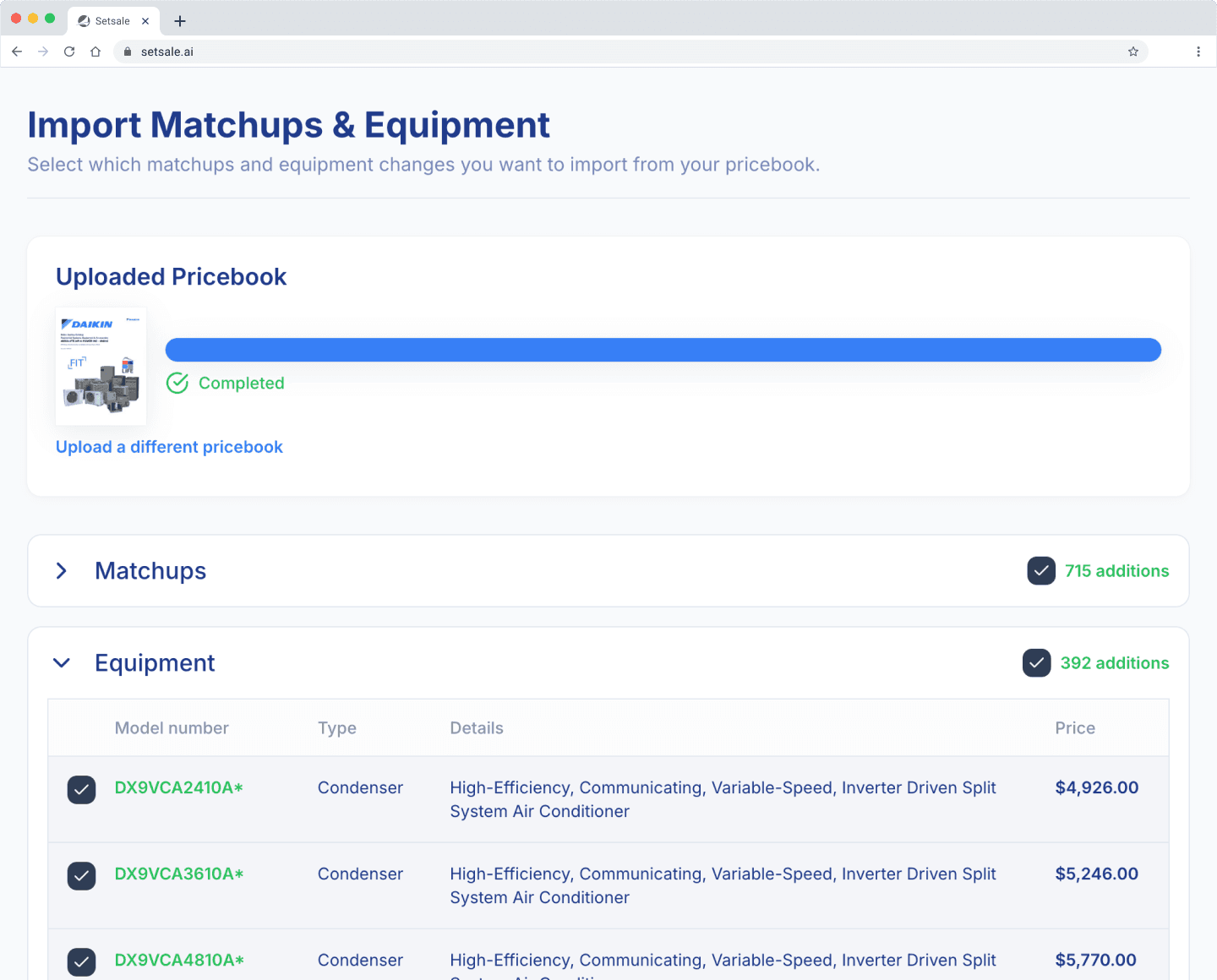Click Condenser type in DX9VCA3610A* row
The image size is (1217, 980).
360,874
